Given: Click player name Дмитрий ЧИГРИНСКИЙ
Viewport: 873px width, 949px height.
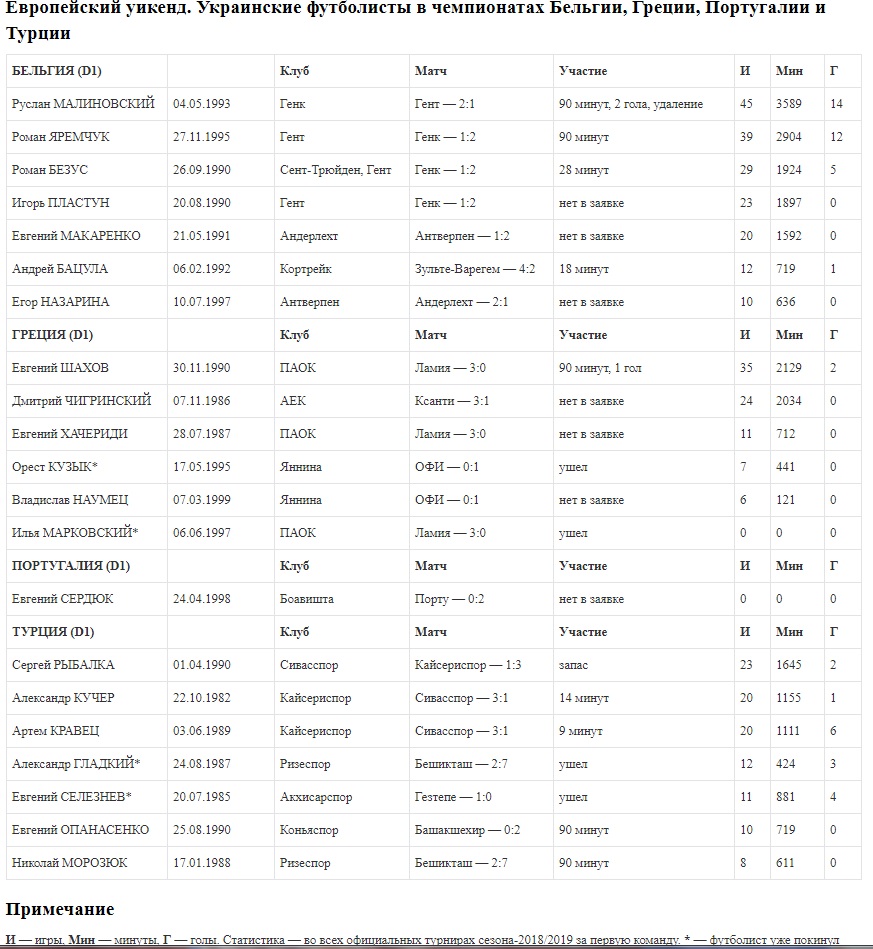Looking at the screenshot, I should click(82, 401).
